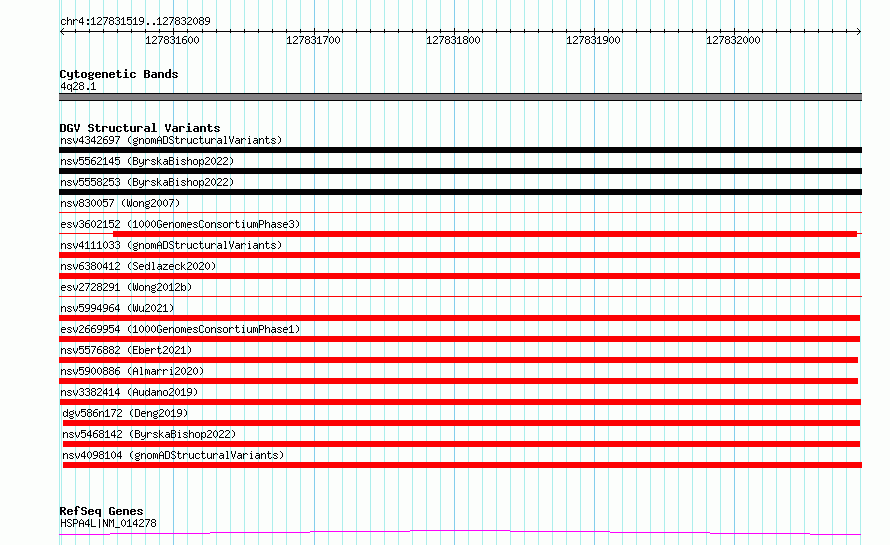Open the RefSeq Genes track title
This screenshot has width=890, height=545.
click(x=101, y=511)
